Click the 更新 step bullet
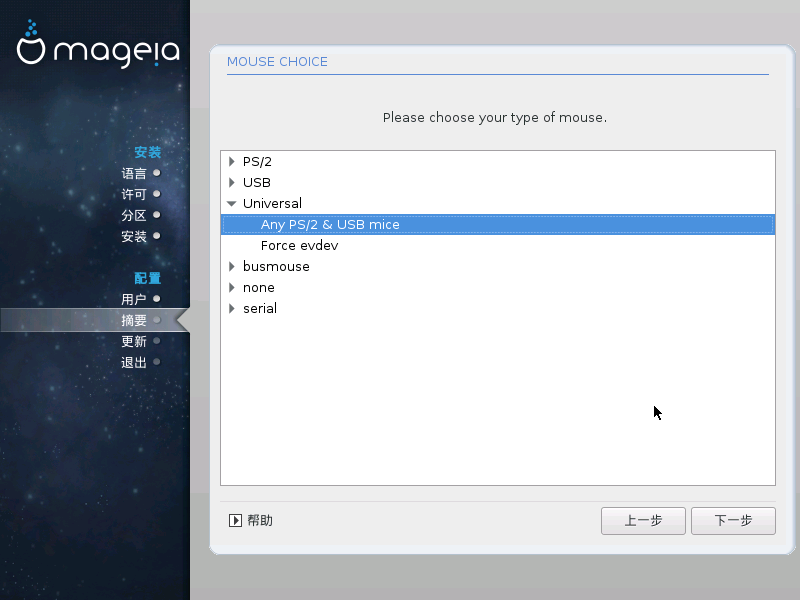The height and width of the screenshot is (600, 800). coord(157,341)
